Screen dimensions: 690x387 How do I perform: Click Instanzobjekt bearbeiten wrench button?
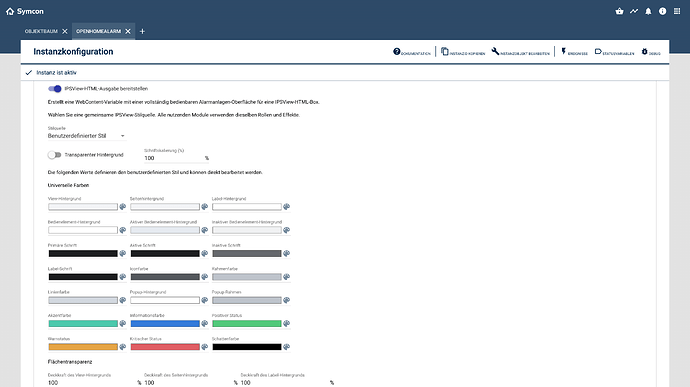[x=521, y=52]
